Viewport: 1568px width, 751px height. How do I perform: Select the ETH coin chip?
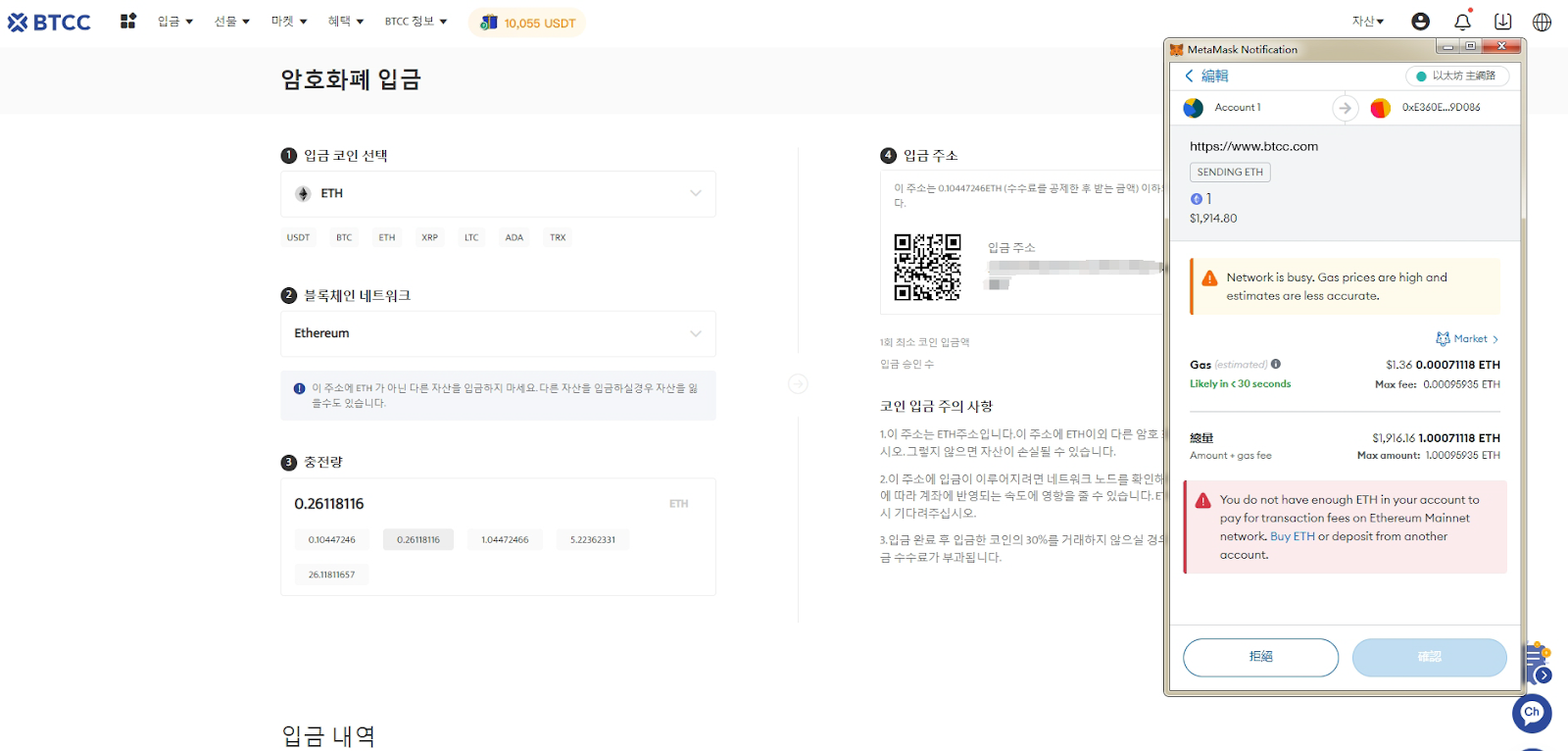[x=387, y=237]
